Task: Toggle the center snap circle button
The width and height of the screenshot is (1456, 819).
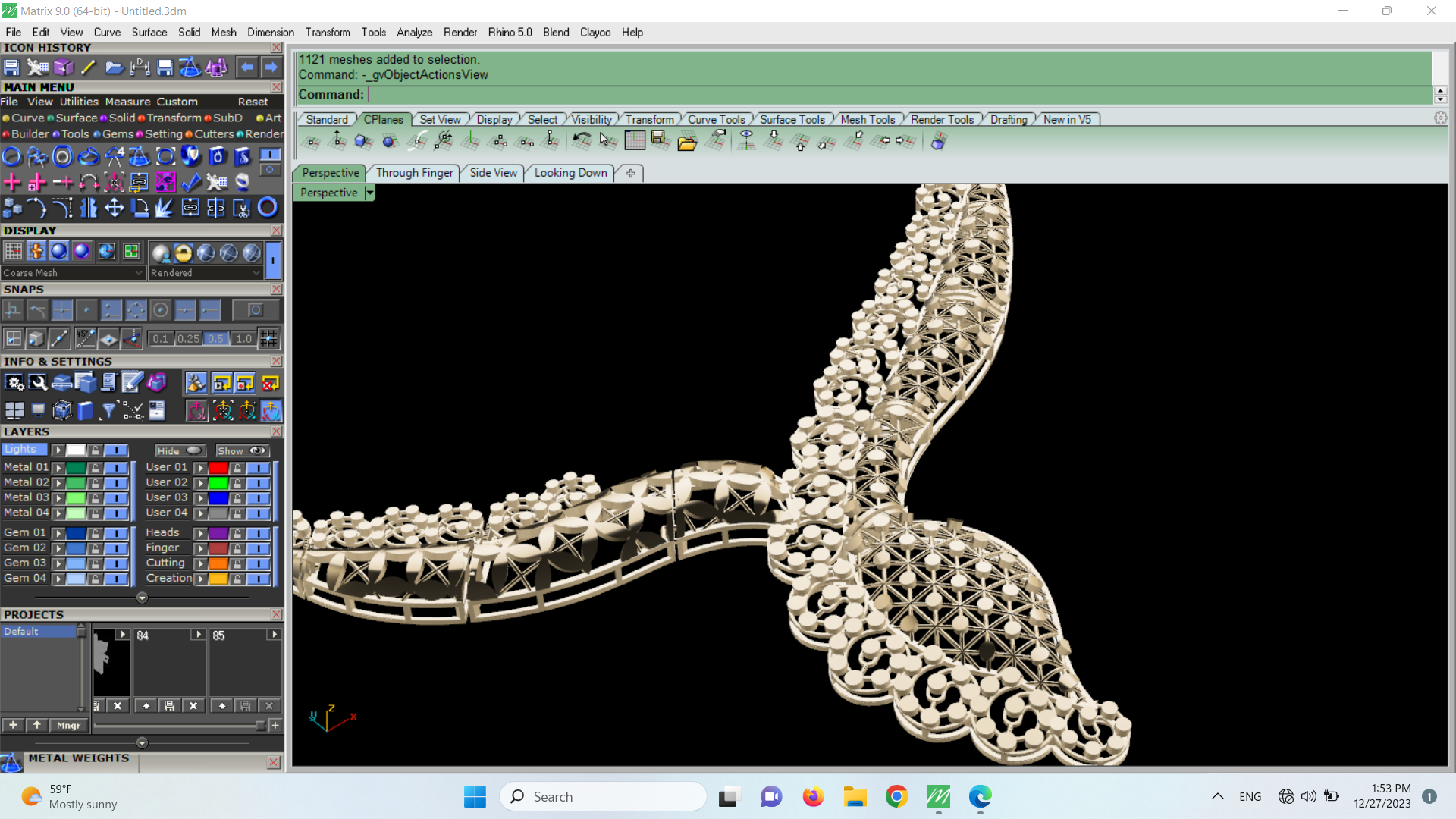Action: 160,310
